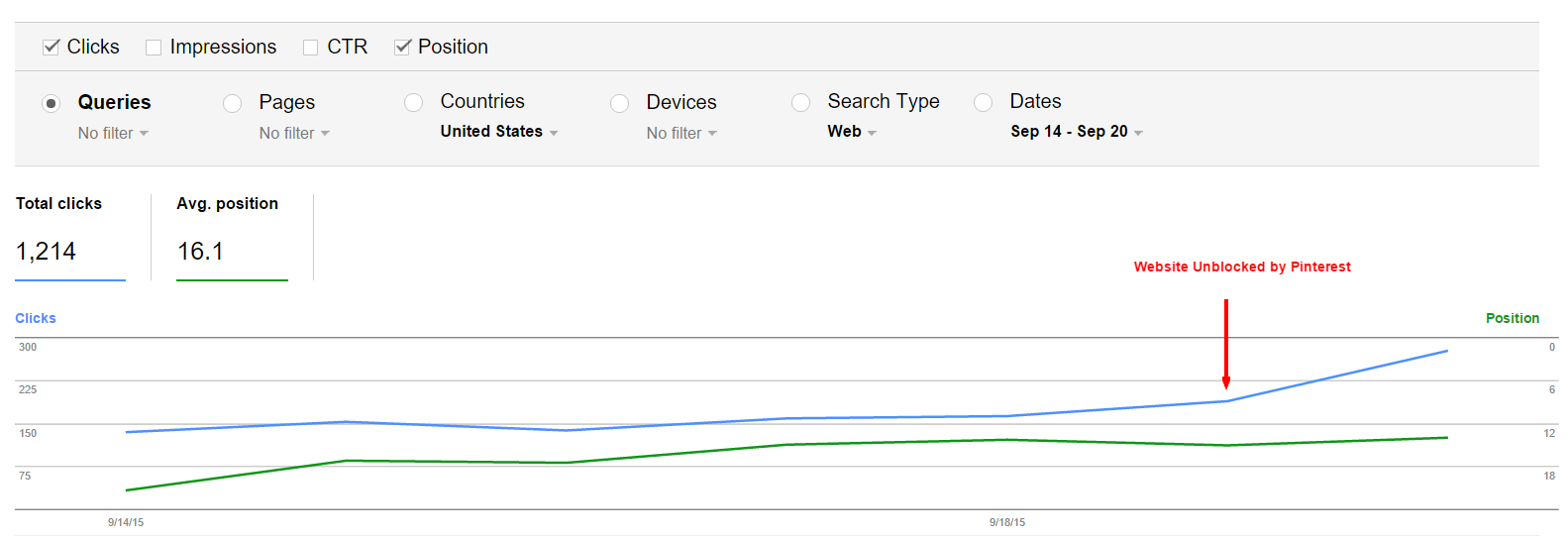This screenshot has width=1568, height=538.
Task: Choose the Pages radio button
Action: pyautogui.click(x=233, y=103)
